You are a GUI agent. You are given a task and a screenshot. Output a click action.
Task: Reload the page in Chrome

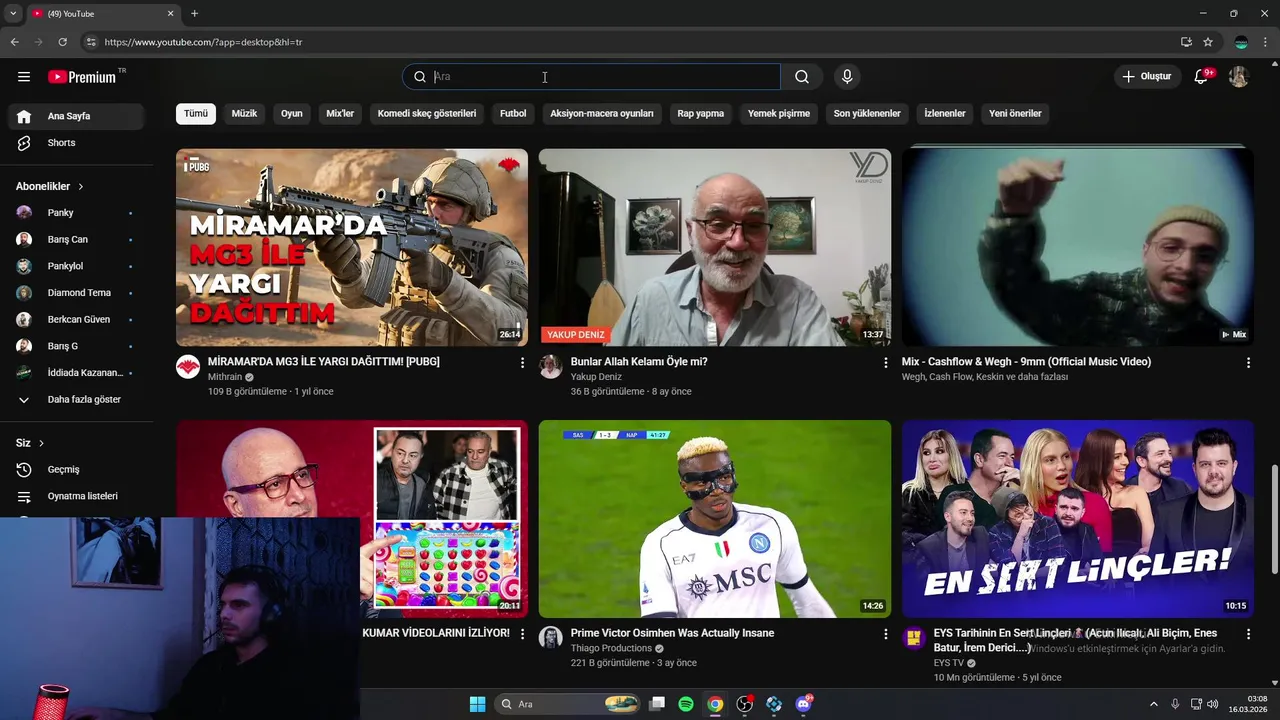pos(62,42)
